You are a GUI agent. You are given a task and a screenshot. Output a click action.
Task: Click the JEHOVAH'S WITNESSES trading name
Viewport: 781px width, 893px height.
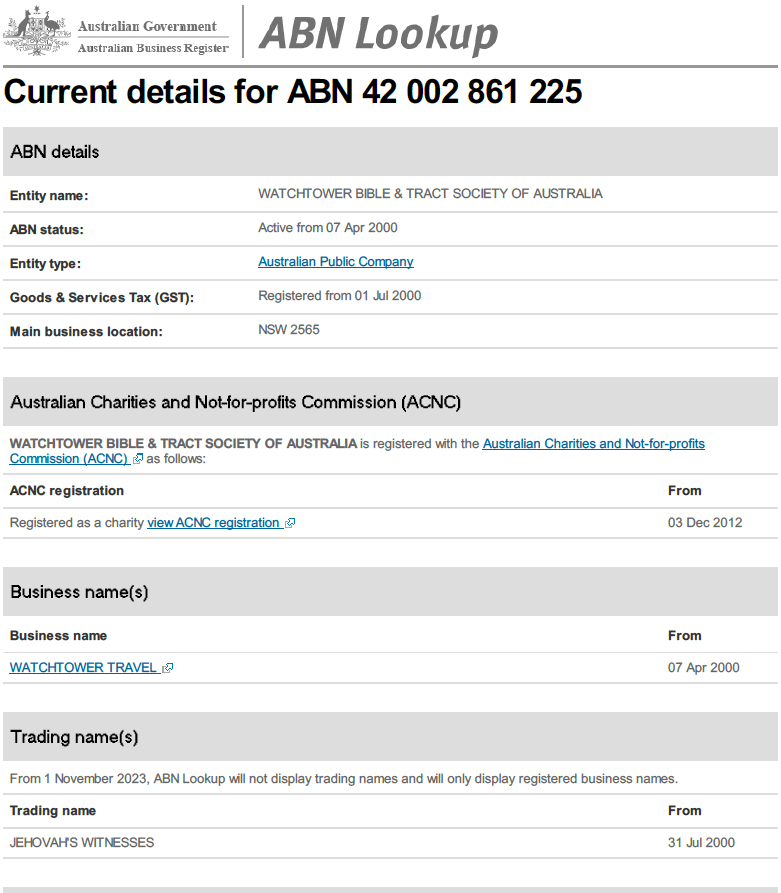tap(82, 843)
